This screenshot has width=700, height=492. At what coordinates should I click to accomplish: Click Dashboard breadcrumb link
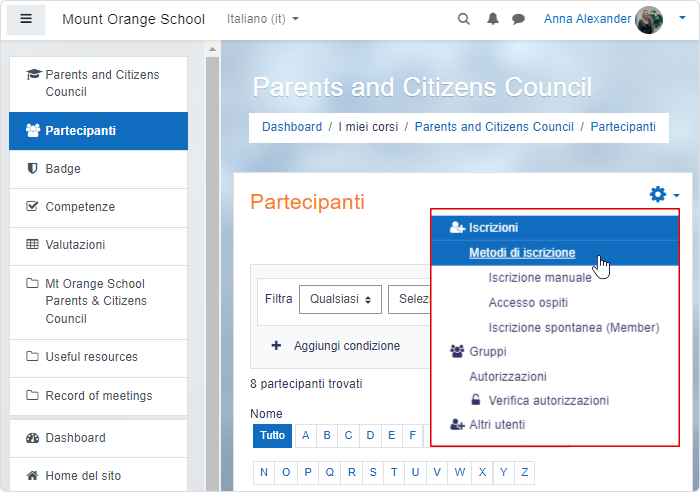pyautogui.click(x=292, y=127)
